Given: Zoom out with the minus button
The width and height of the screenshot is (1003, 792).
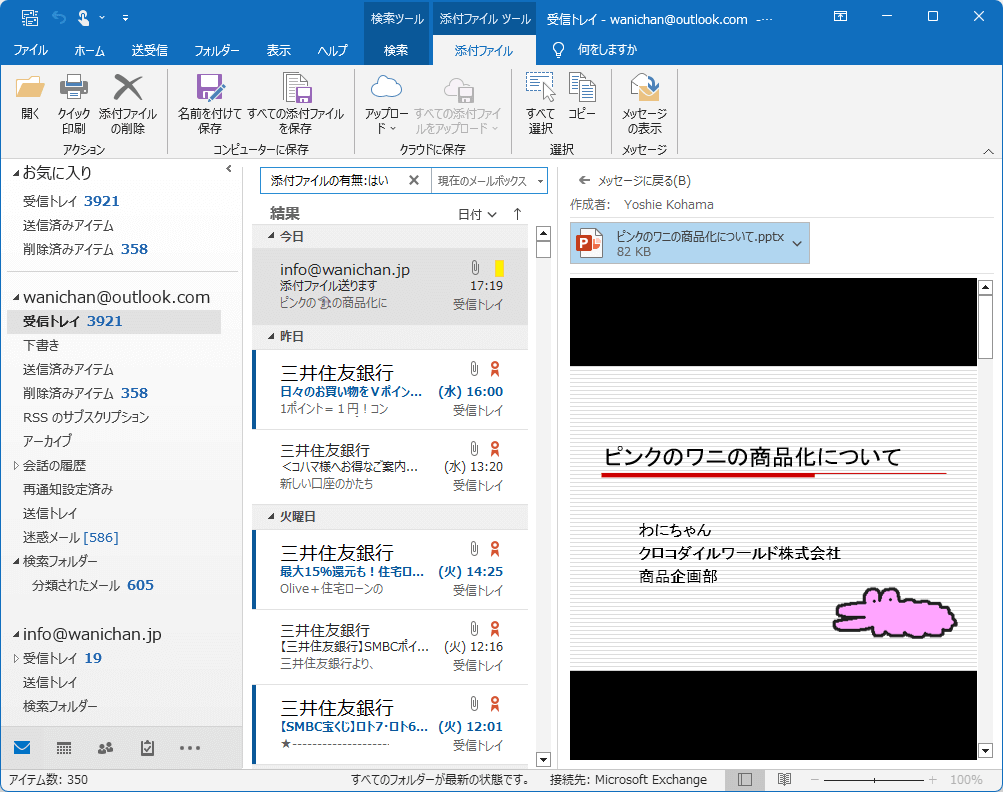Looking at the screenshot, I should pos(815,779).
